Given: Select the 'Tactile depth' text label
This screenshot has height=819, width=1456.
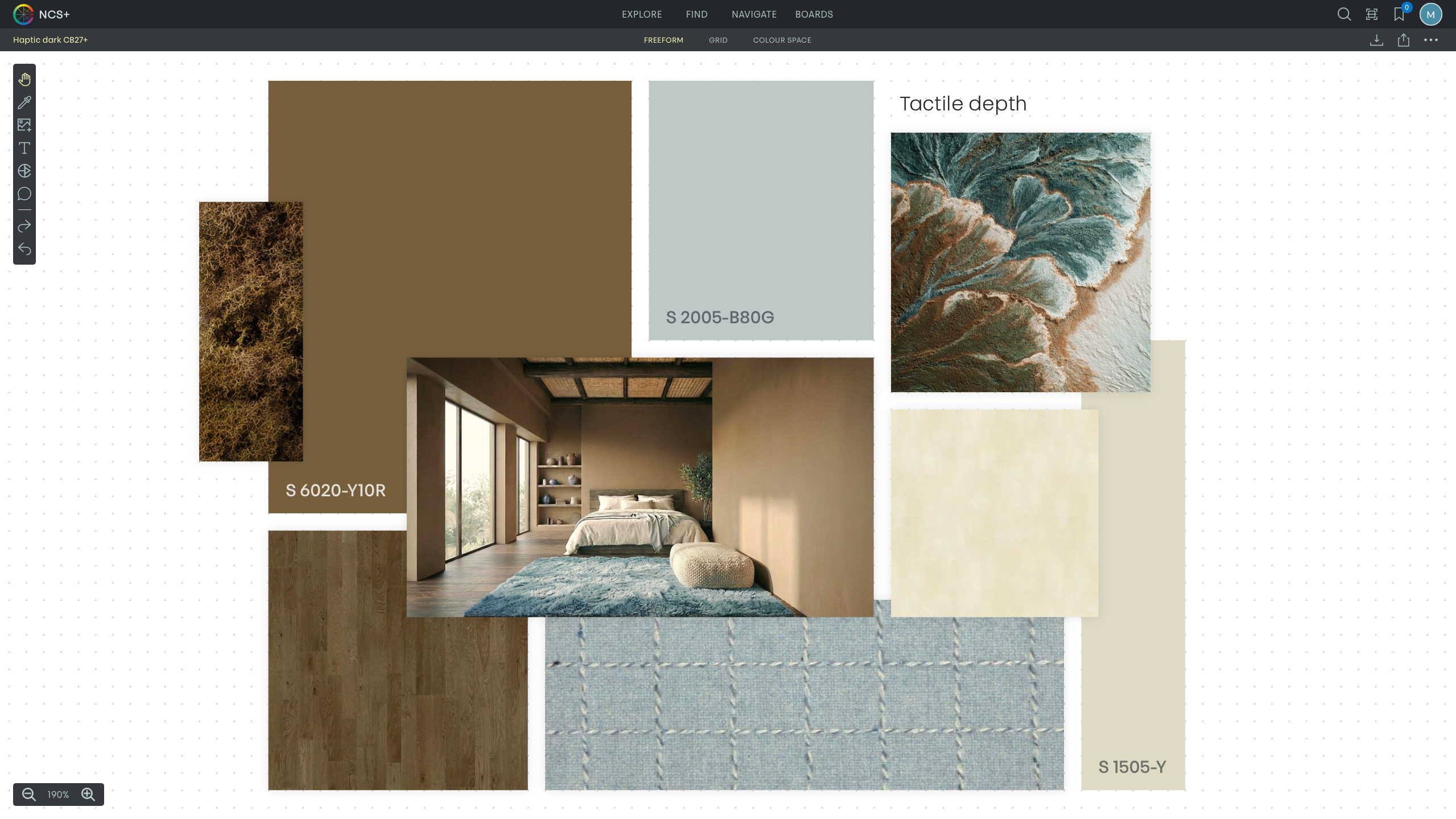Looking at the screenshot, I should point(963,104).
